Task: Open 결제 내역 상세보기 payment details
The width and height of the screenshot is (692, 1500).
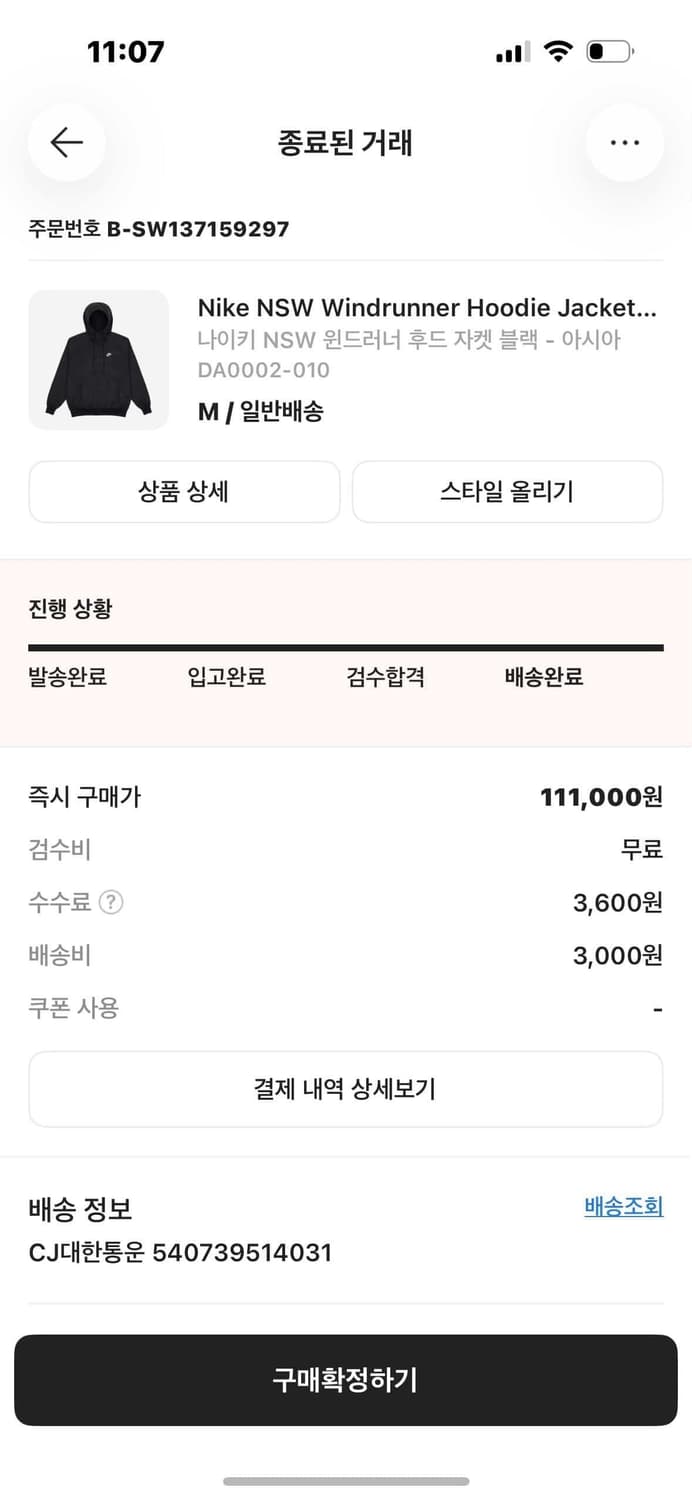Action: (x=346, y=1088)
